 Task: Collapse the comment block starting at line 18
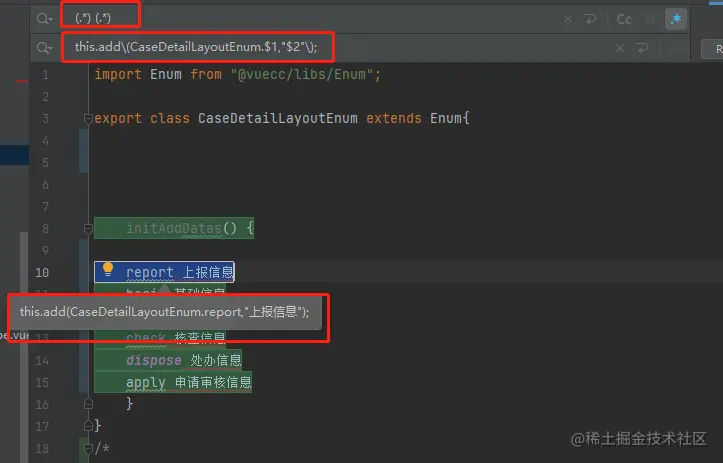pyautogui.click(x=88, y=448)
